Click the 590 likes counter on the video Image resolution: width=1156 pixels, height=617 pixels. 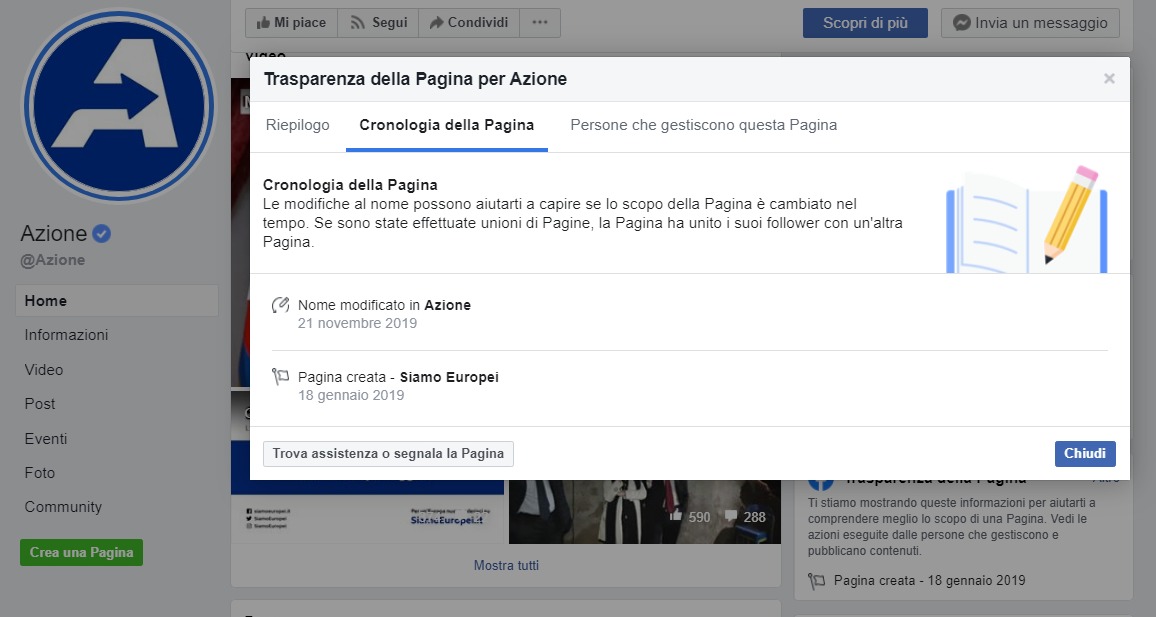(690, 517)
